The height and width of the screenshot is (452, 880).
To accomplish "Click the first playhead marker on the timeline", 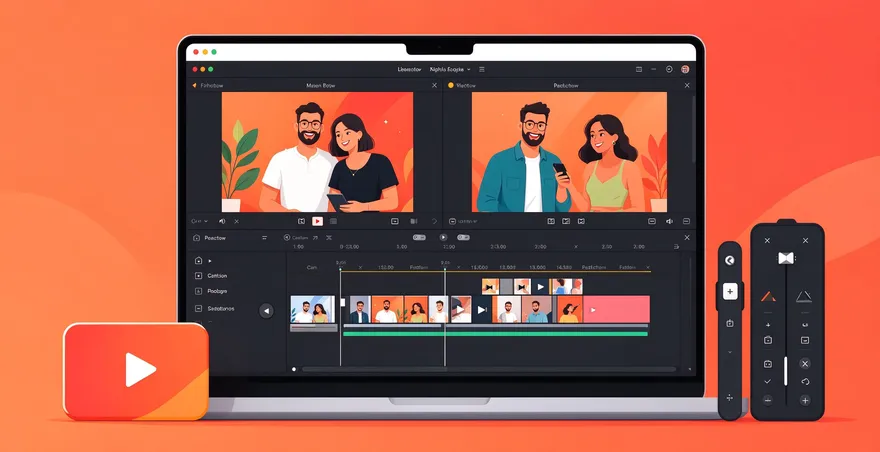I will tap(340, 269).
